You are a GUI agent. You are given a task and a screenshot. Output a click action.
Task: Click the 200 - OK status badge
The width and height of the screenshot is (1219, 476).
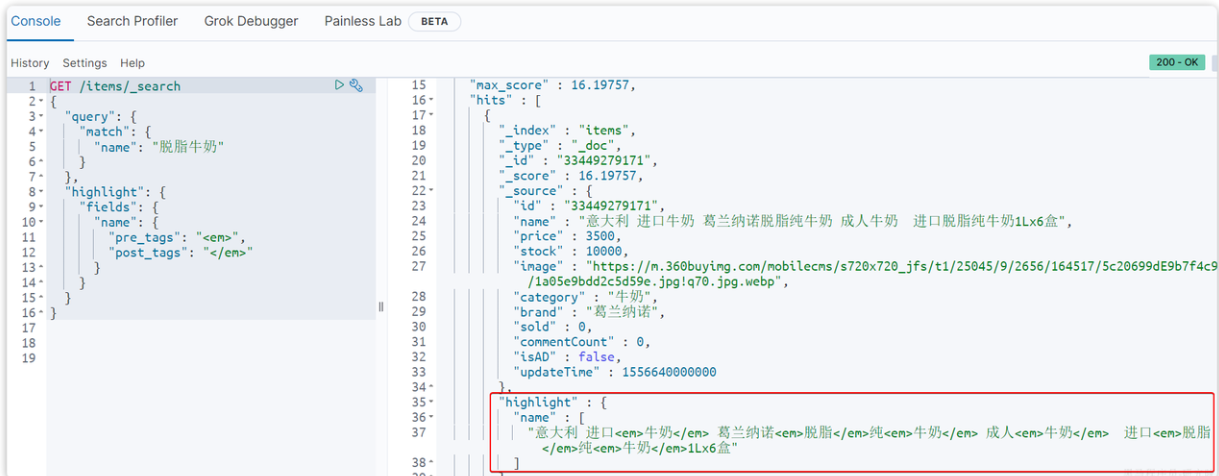click(x=1177, y=62)
